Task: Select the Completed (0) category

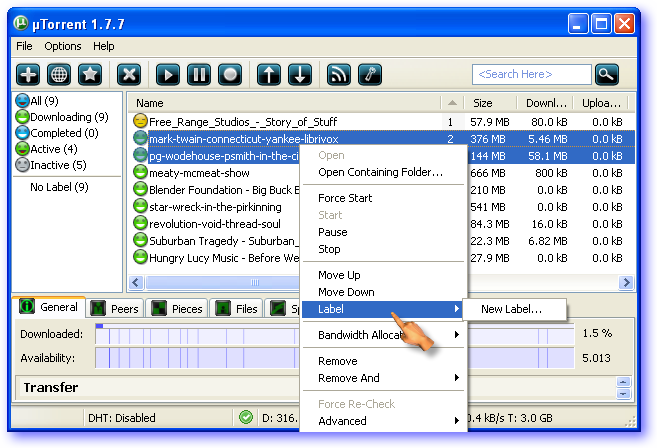Action: coord(57,133)
